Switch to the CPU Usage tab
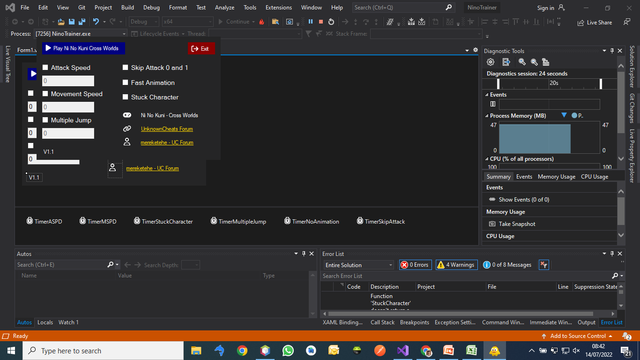 tap(594, 177)
